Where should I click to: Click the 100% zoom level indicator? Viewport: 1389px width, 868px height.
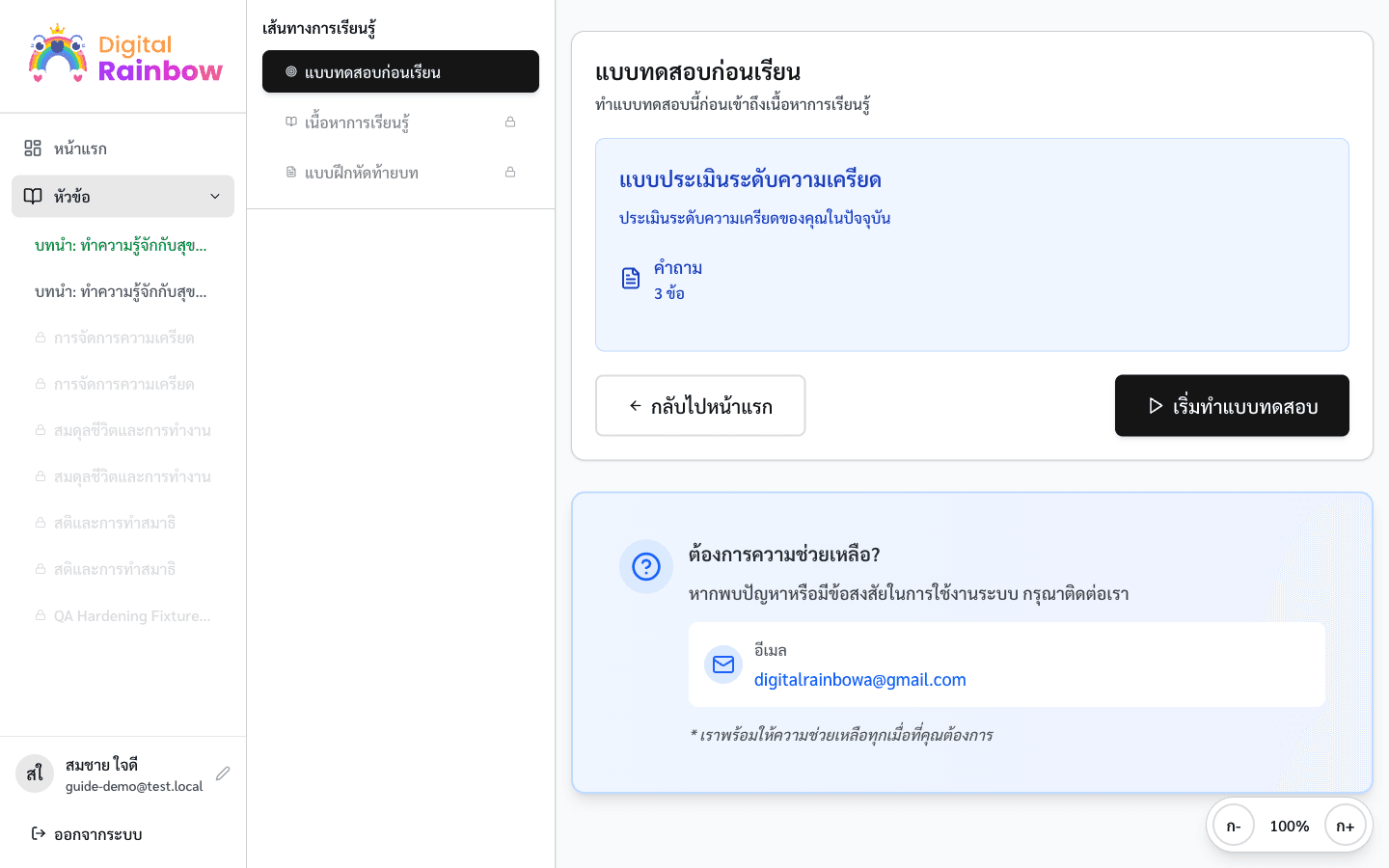pos(1290,826)
